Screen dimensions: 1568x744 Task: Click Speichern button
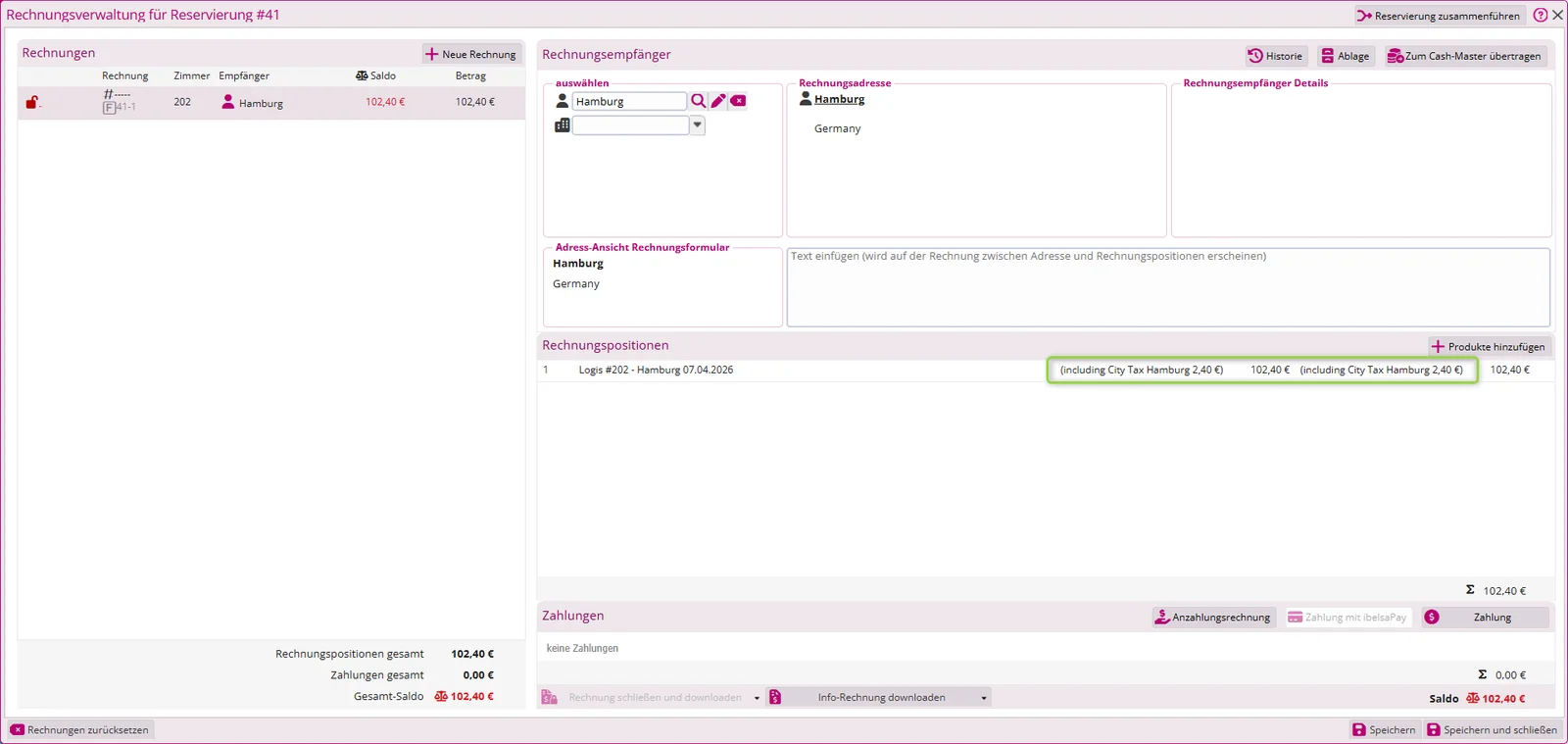pyautogui.click(x=1384, y=729)
